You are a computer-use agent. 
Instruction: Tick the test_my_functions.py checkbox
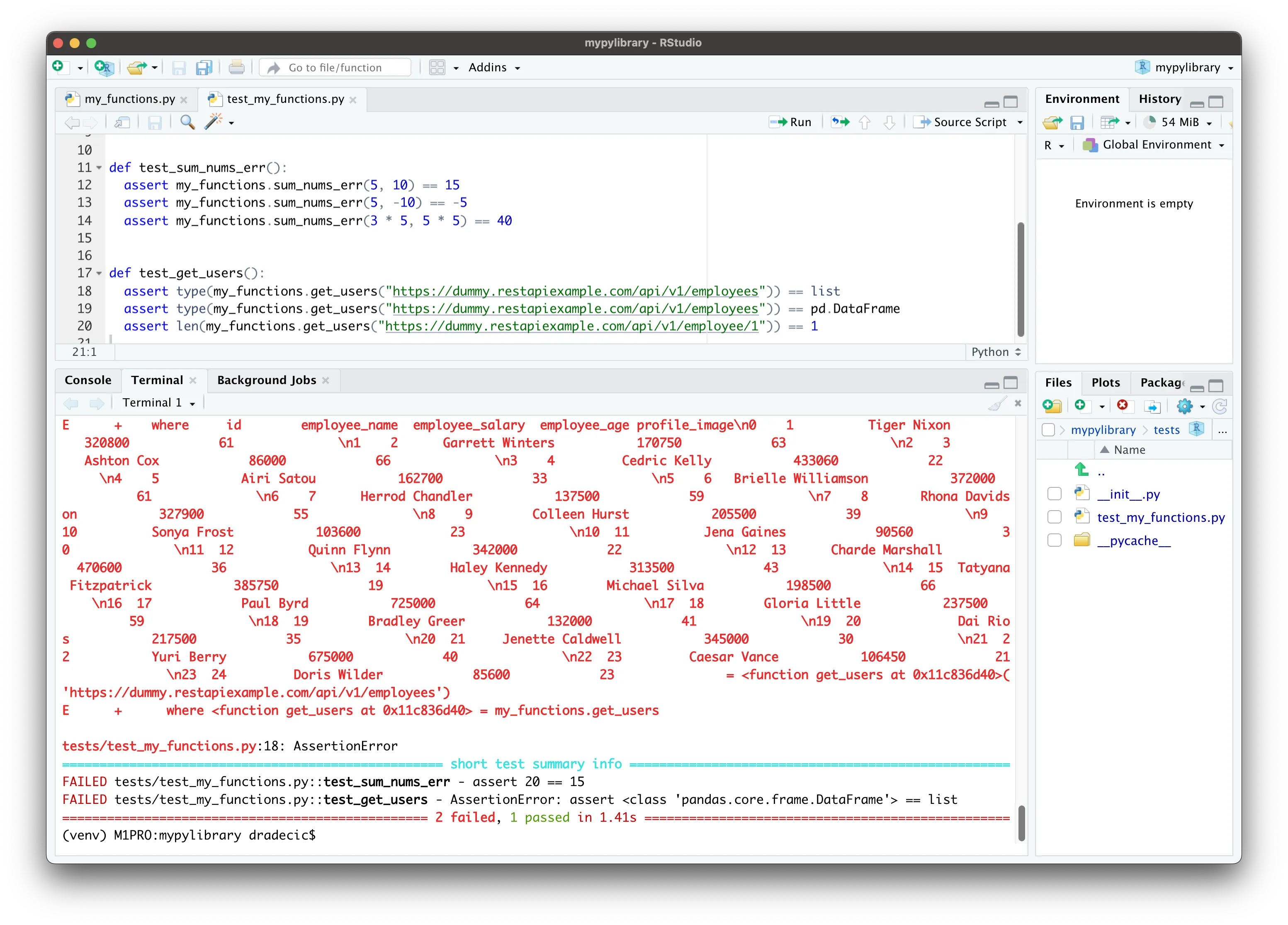tap(1054, 517)
